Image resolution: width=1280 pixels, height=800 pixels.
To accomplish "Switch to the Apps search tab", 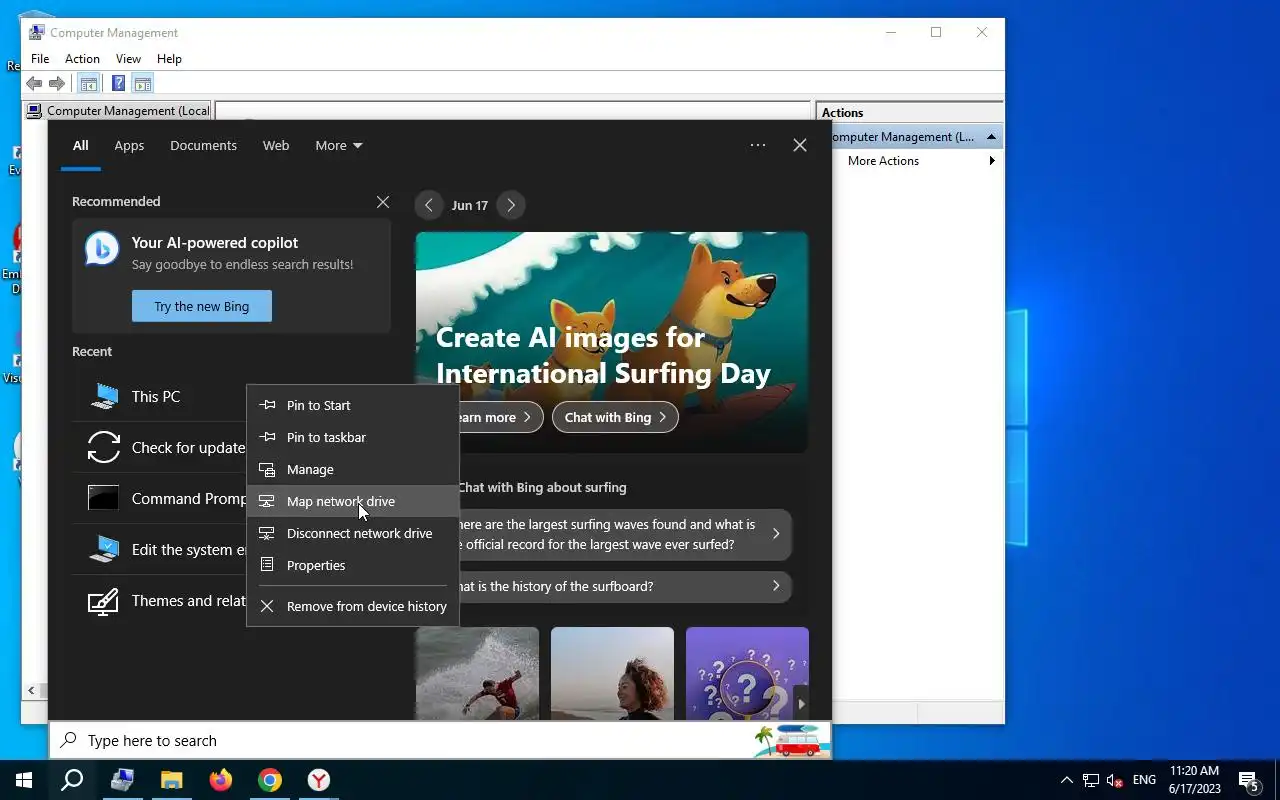I will tap(129, 145).
